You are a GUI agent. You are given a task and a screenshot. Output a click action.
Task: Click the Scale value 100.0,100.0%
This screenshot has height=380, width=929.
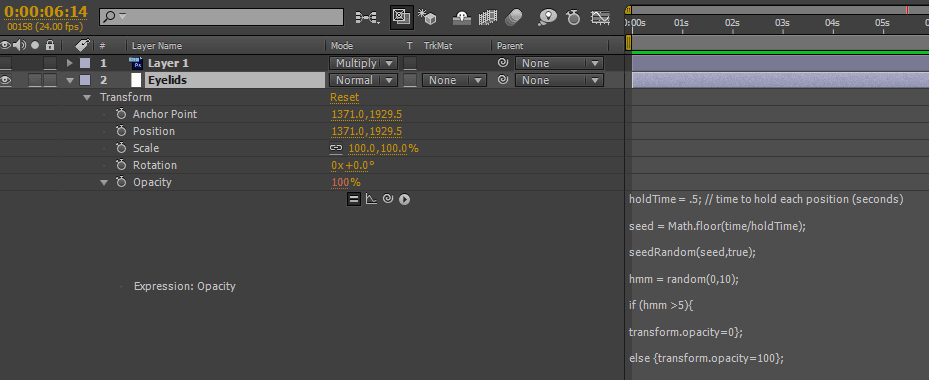coord(383,148)
